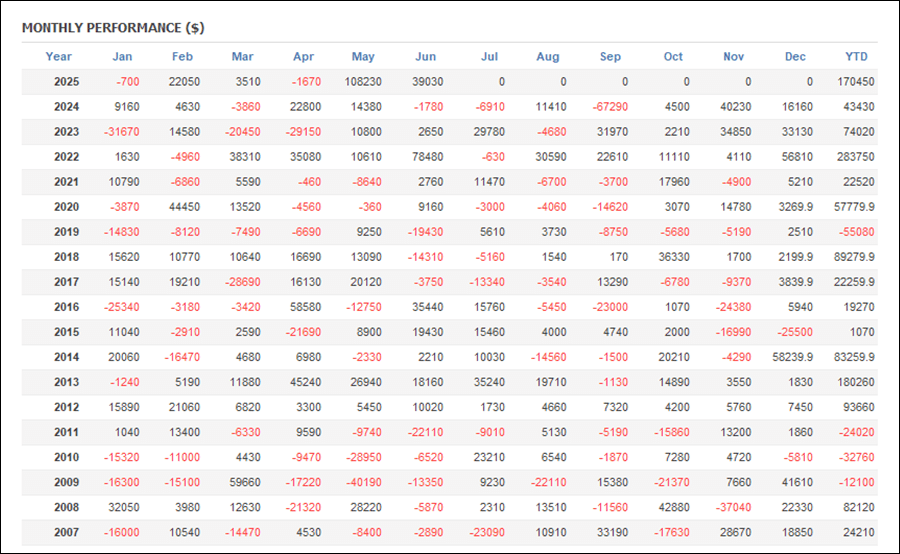Click Oct 2018 value 36330
Screen dimensions: 900x554
coord(674,257)
